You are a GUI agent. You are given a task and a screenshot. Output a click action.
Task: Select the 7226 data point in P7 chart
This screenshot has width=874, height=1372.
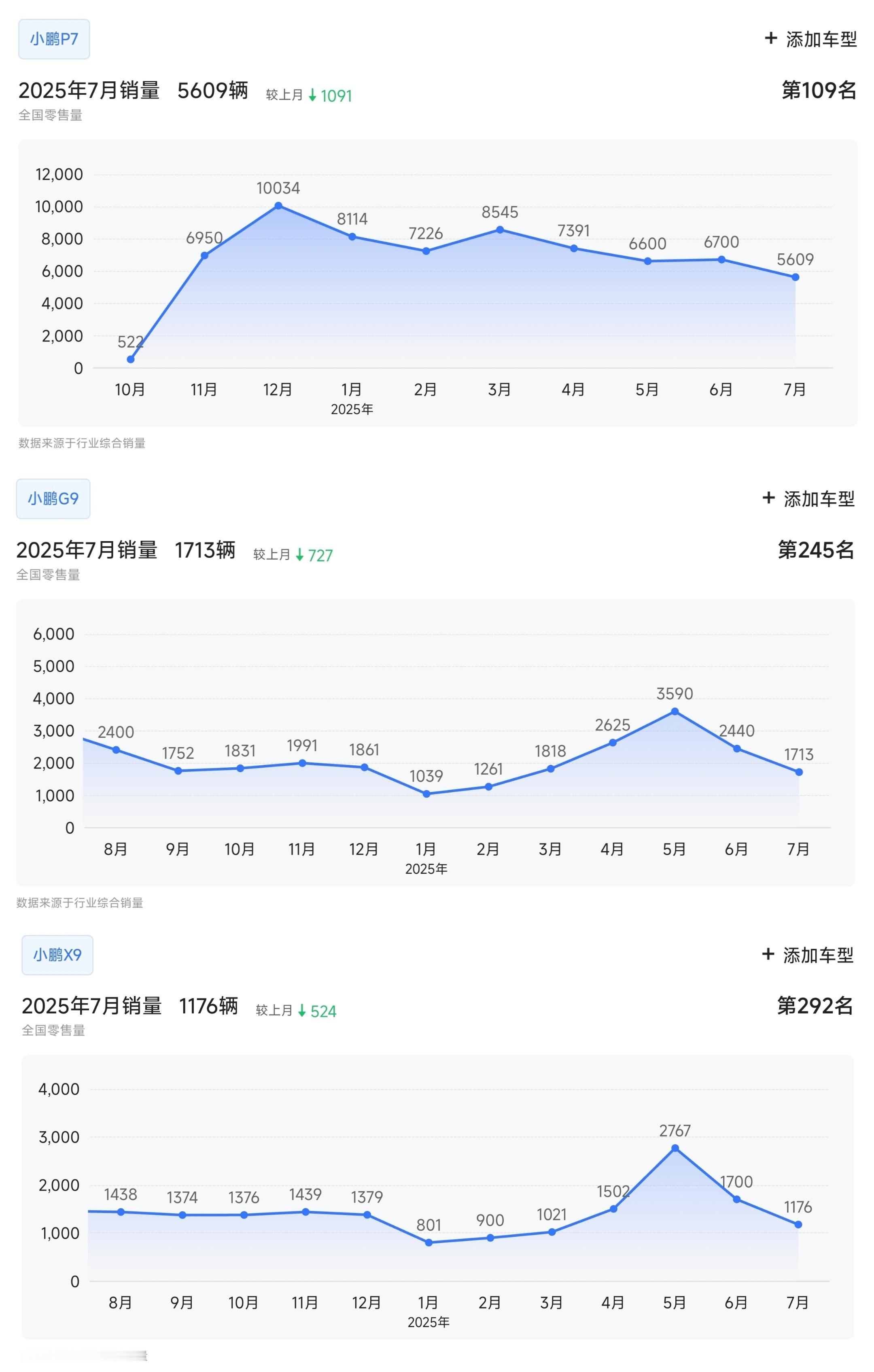(x=426, y=251)
